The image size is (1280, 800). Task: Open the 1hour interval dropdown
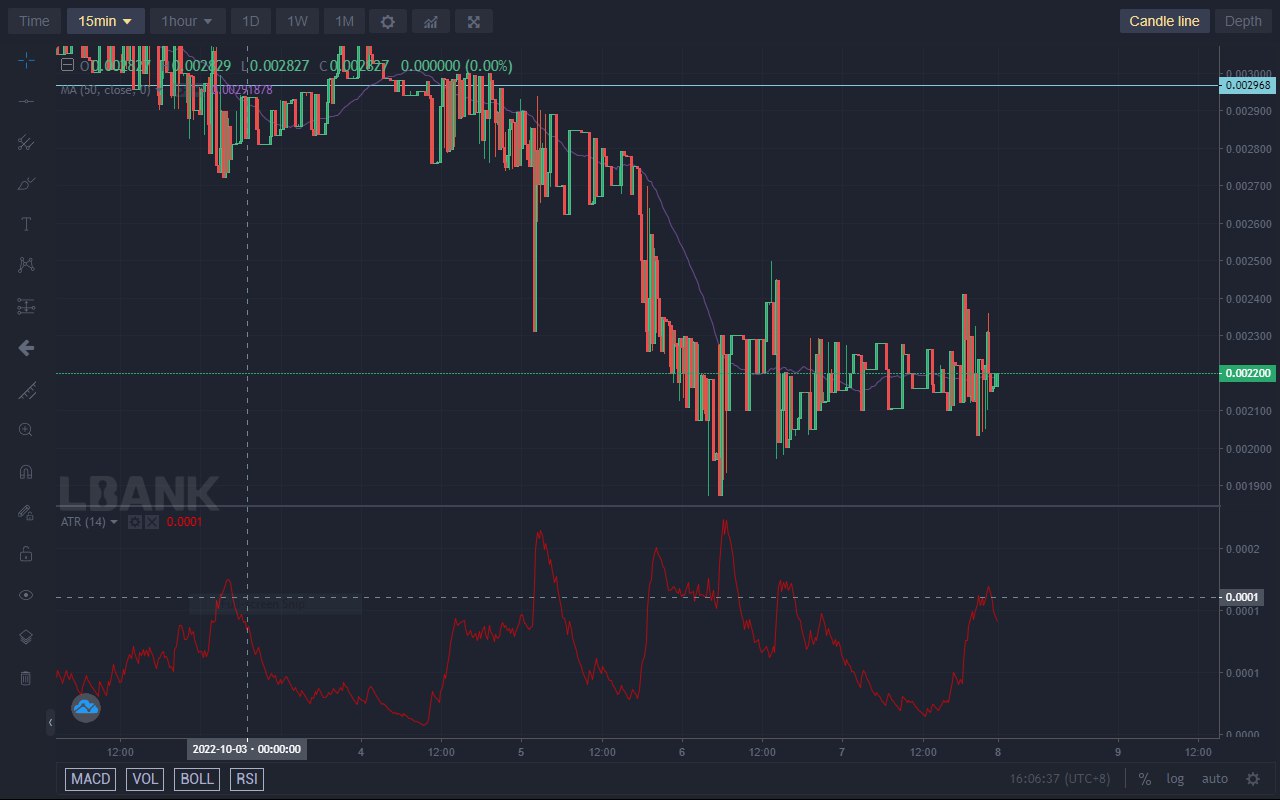[188, 21]
